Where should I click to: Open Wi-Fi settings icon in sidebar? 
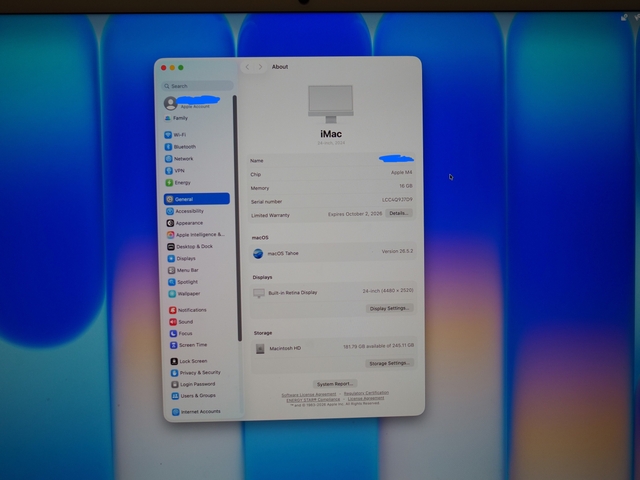coord(168,135)
